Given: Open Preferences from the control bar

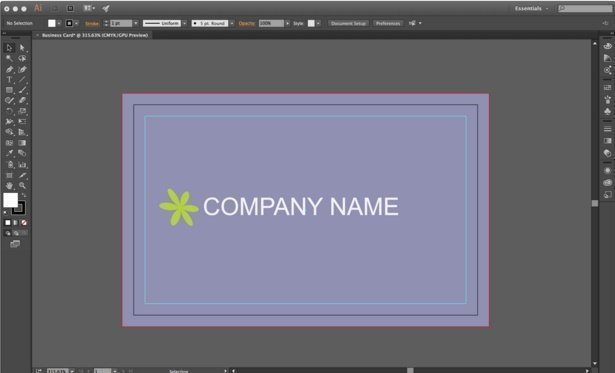Looking at the screenshot, I should tap(388, 24).
